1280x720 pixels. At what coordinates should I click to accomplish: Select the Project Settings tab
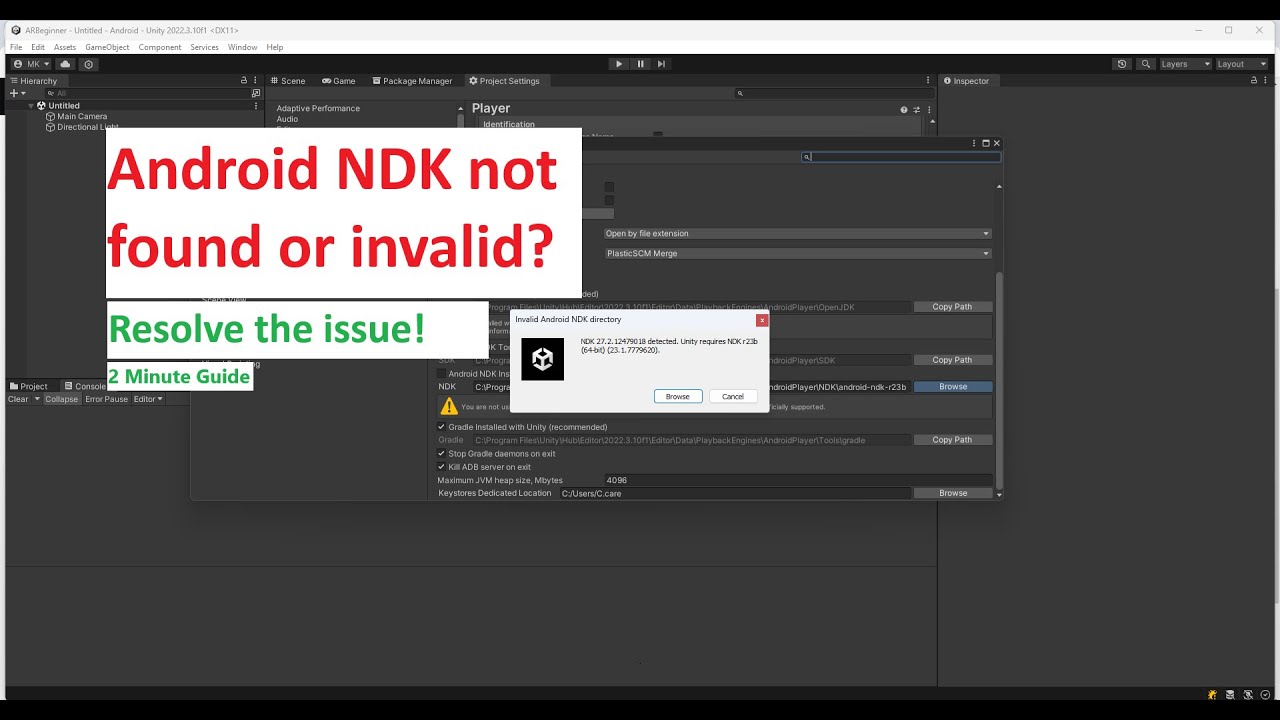click(504, 81)
